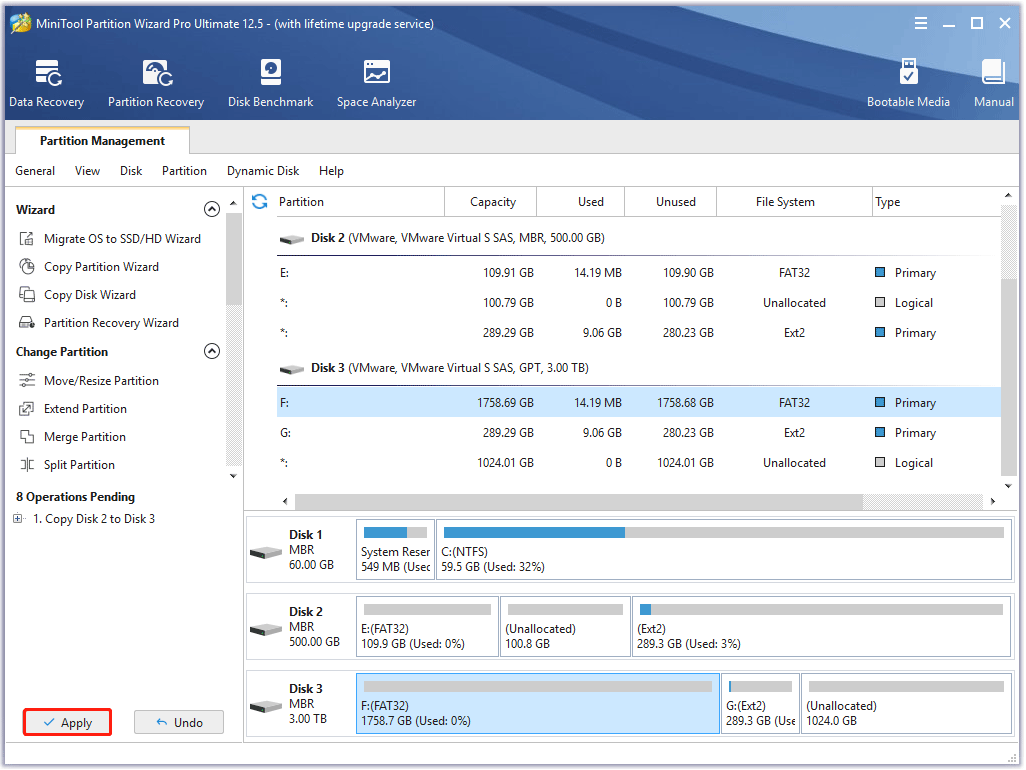Open the Disk menu
The height and width of the screenshot is (770, 1026).
(x=131, y=171)
